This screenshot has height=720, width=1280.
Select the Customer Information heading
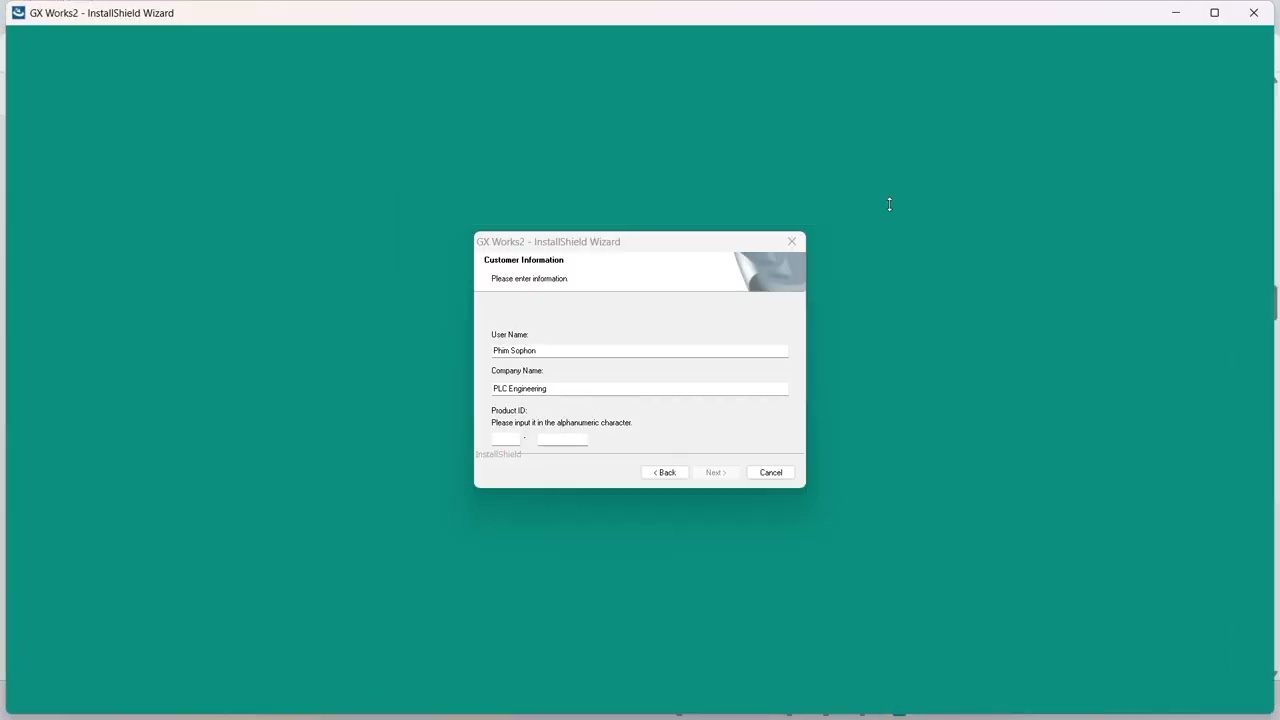[524, 260]
